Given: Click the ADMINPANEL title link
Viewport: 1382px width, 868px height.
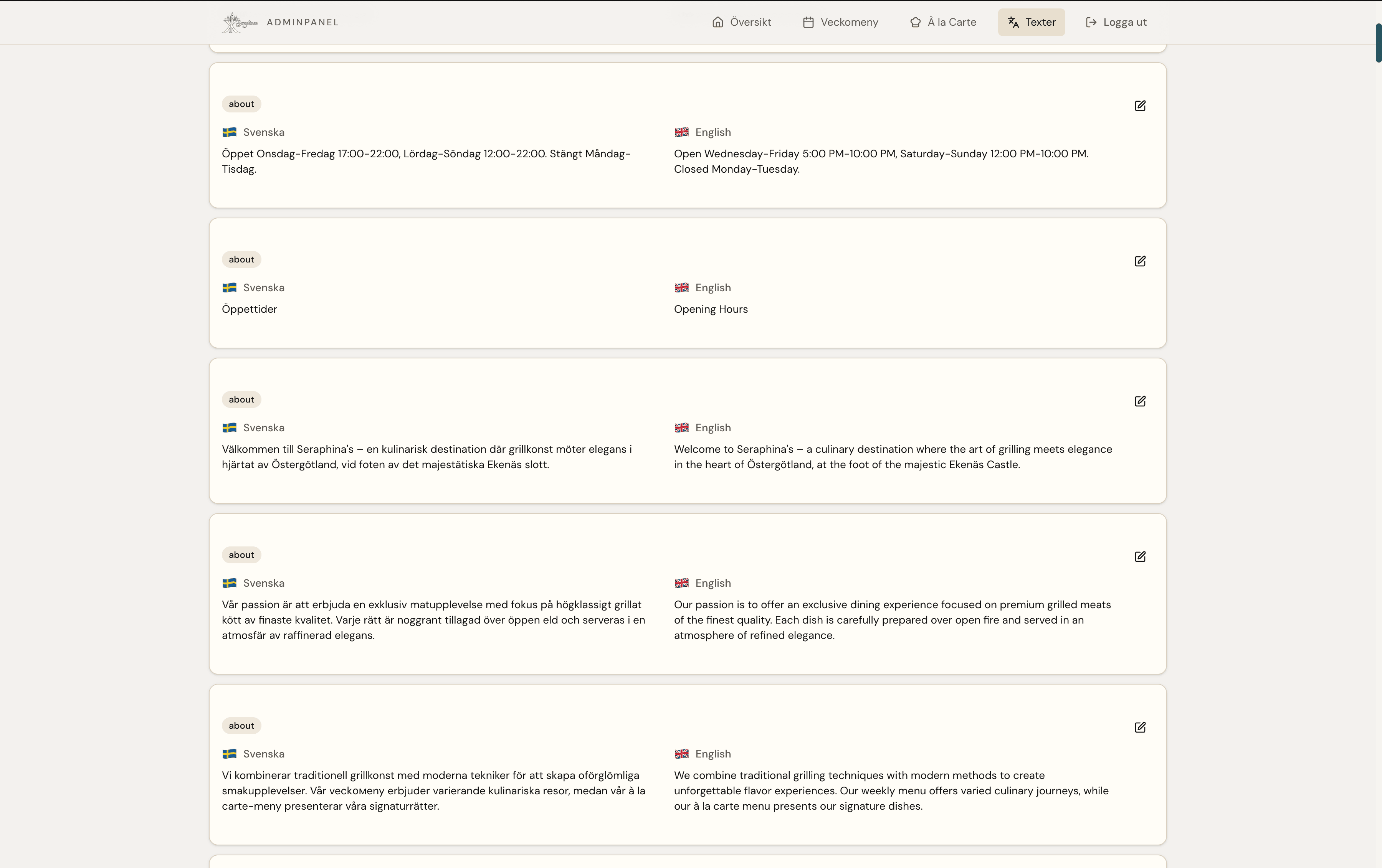Looking at the screenshot, I should 303,22.
